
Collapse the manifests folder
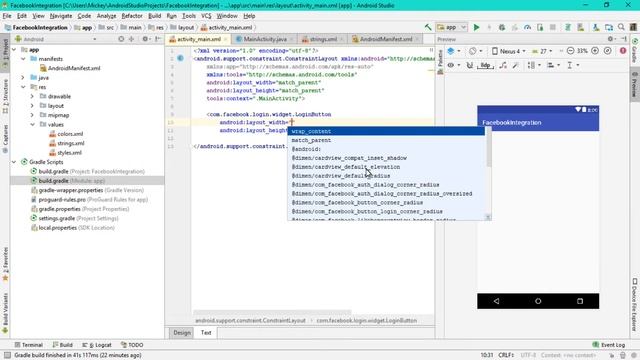(23, 59)
